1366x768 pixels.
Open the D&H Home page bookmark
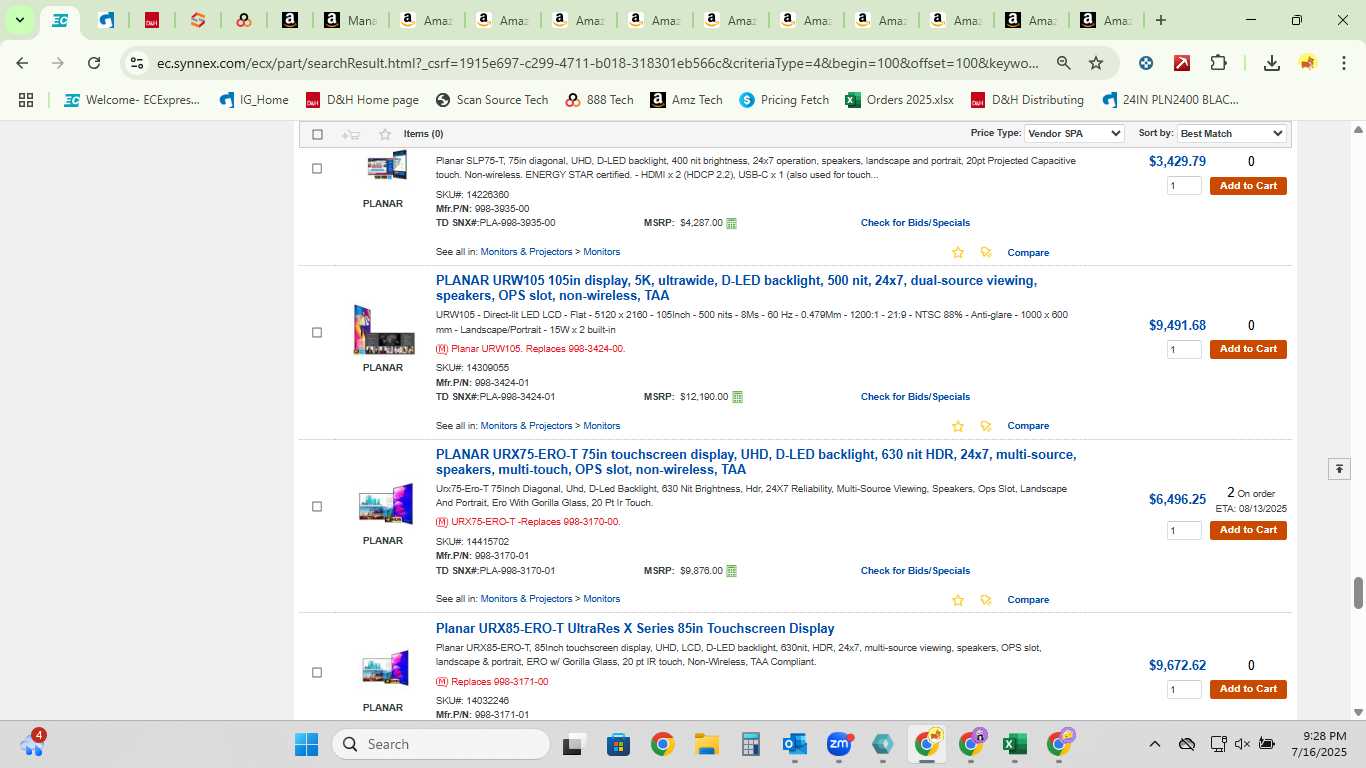(362, 100)
